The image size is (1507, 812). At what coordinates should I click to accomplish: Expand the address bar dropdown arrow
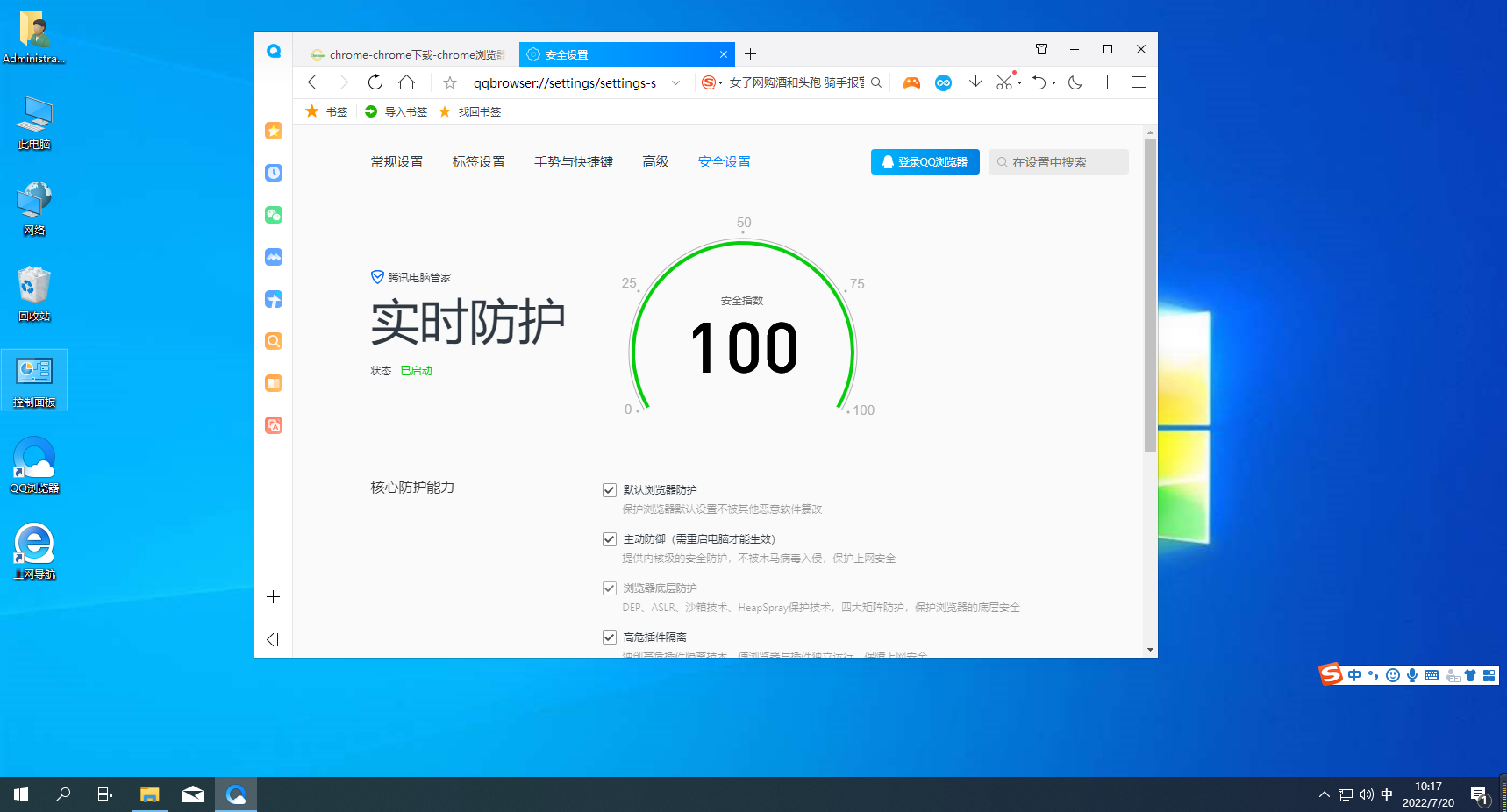pos(675,83)
